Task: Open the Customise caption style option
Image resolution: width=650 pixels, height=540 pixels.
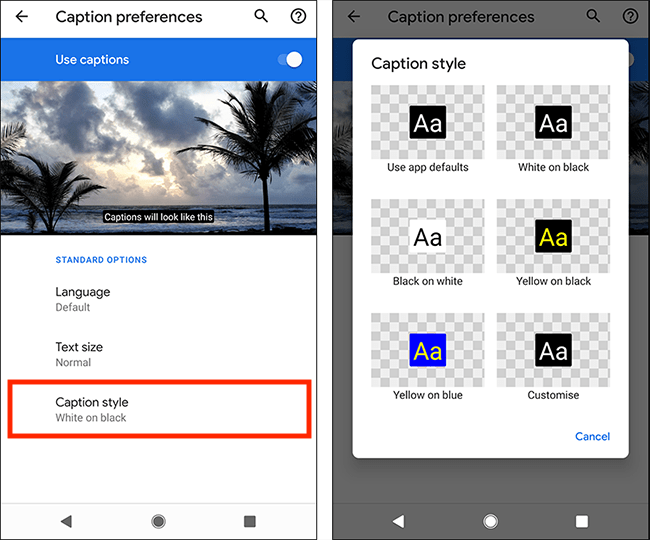Action: (x=553, y=351)
